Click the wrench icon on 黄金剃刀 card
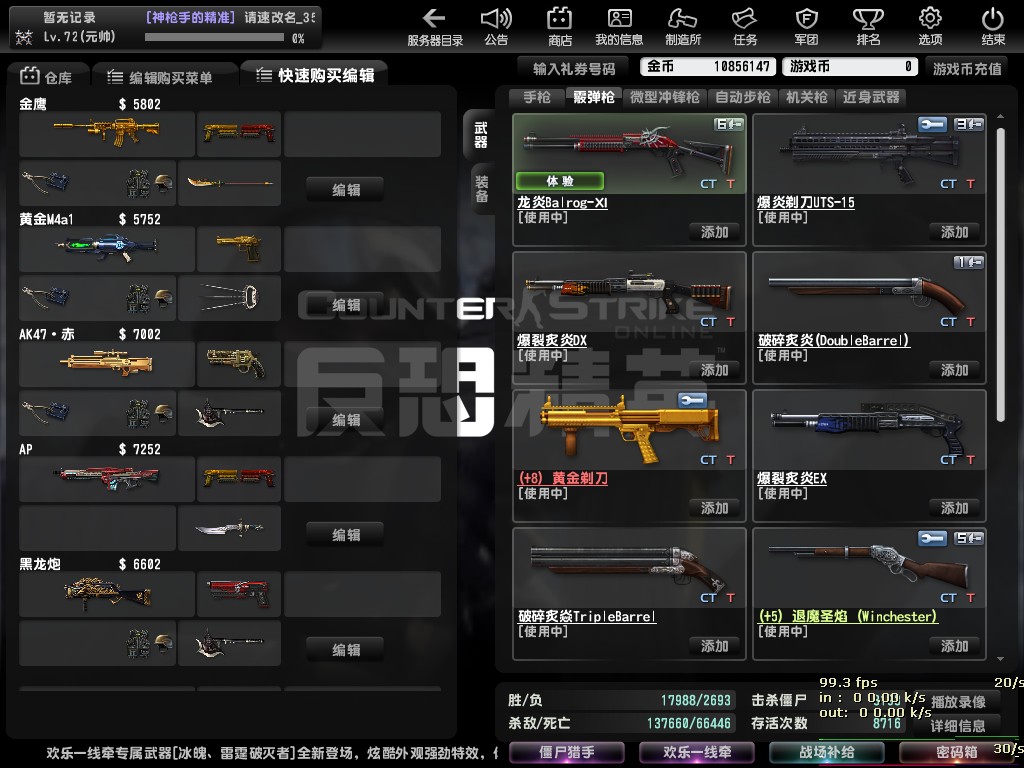1024x768 pixels. (692, 400)
